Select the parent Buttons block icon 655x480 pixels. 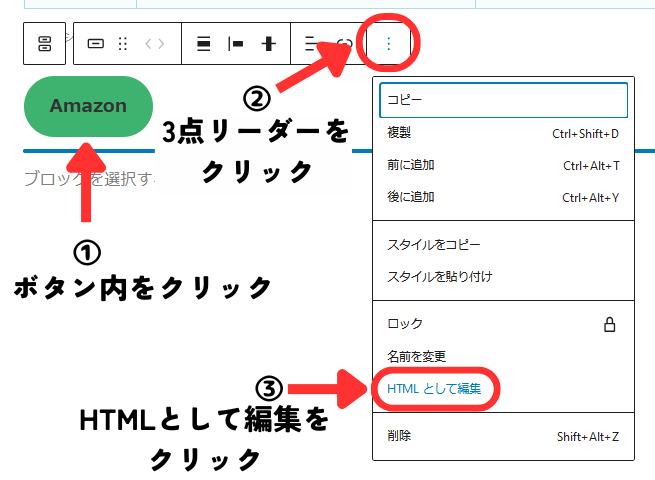[44, 43]
